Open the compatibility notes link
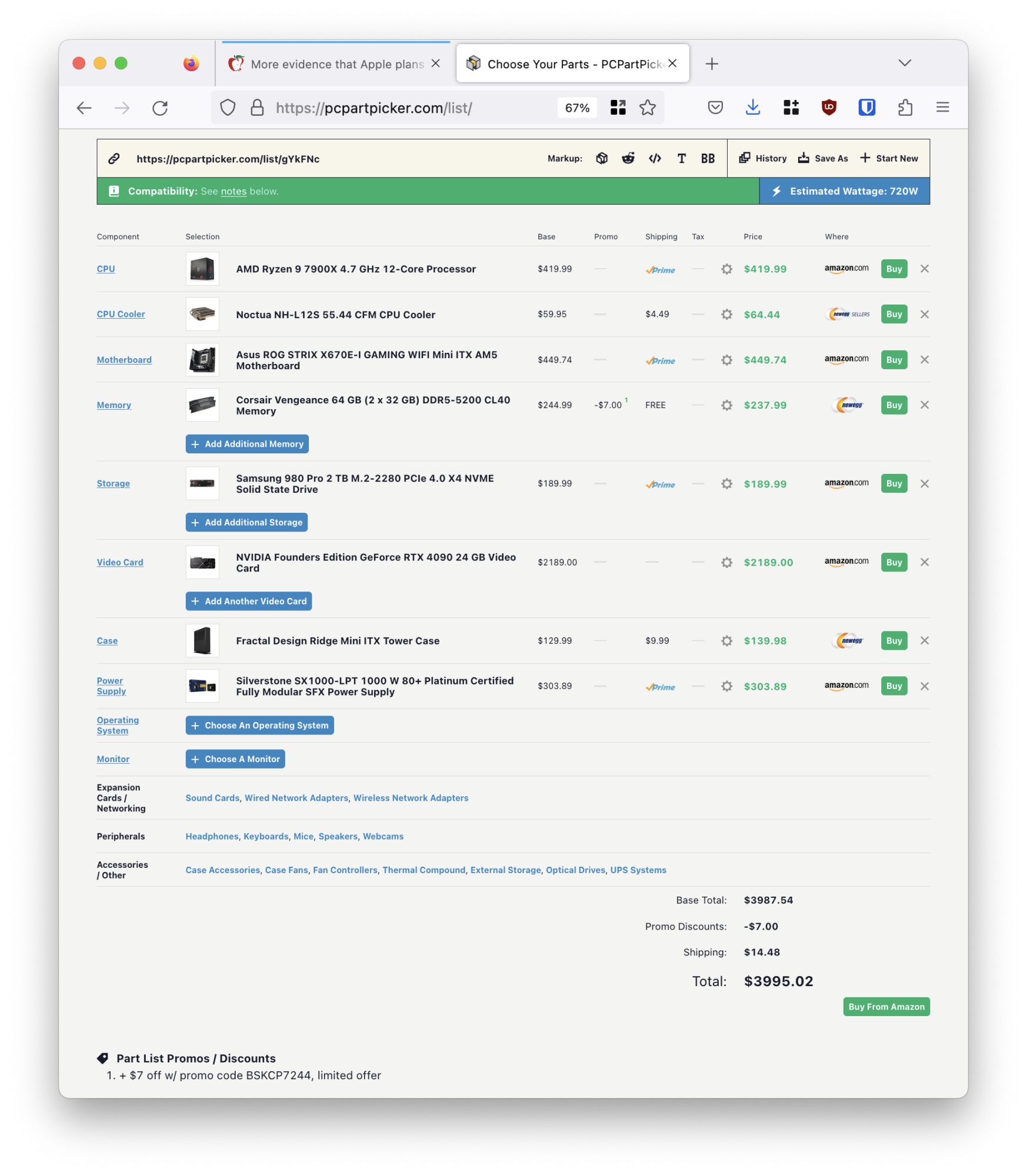1027x1176 pixels. pos(234,191)
